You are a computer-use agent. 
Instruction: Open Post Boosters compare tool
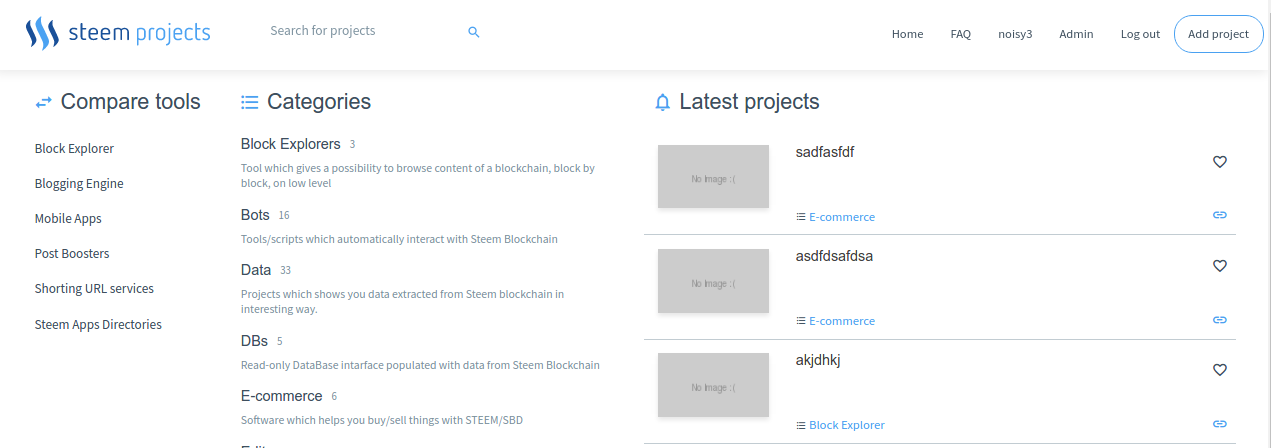click(72, 254)
